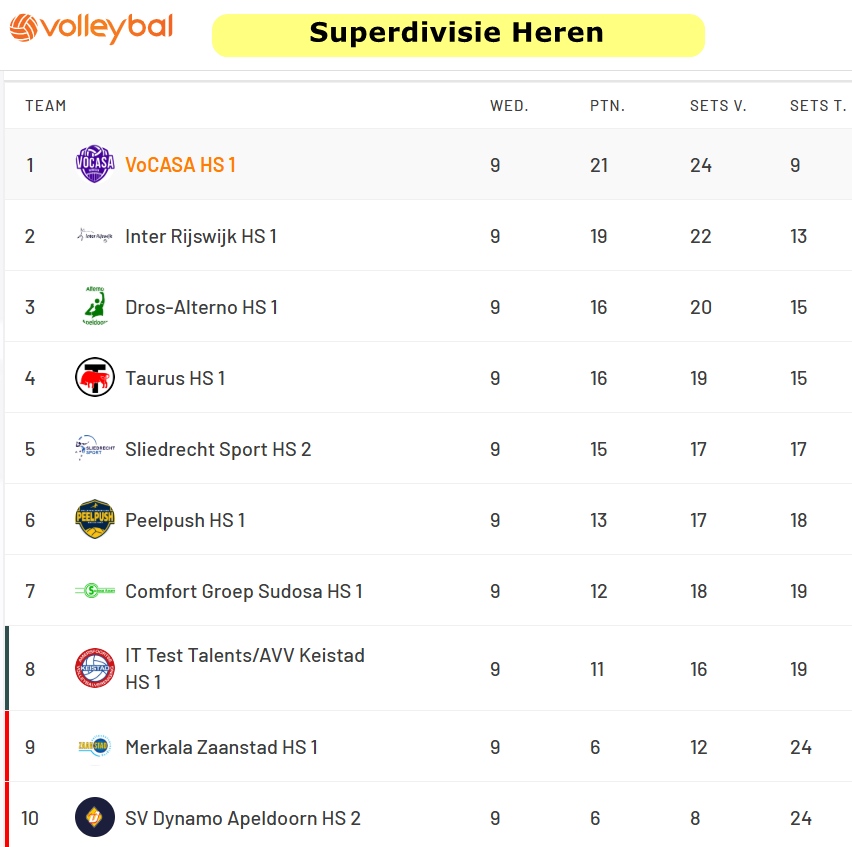Image resolution: width=852 pixels, height=847 pixels.
Task: Click the WED. column header
Action: point(509,106)
